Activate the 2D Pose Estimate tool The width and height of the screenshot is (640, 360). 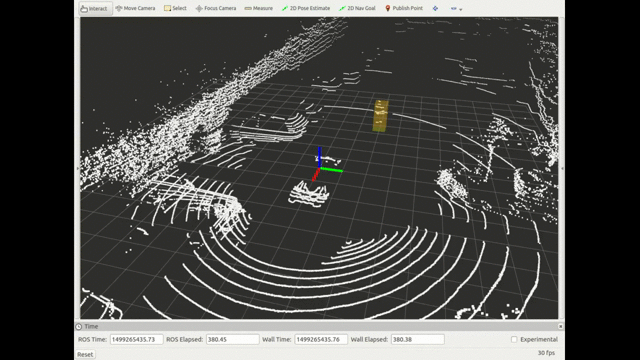coord(306,8)
